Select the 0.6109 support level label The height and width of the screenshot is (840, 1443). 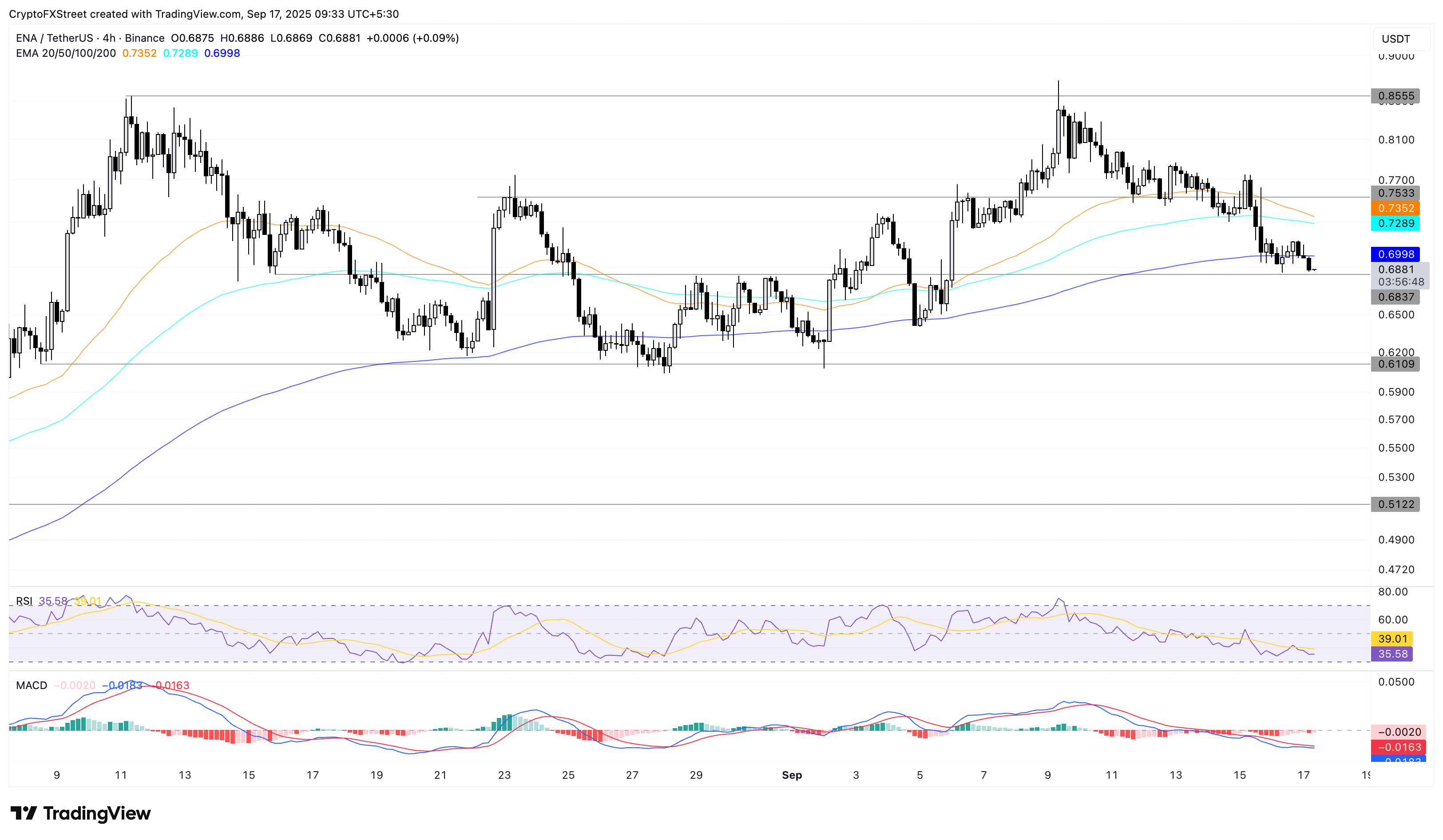pyautogui.click(x=1395, y=364)
